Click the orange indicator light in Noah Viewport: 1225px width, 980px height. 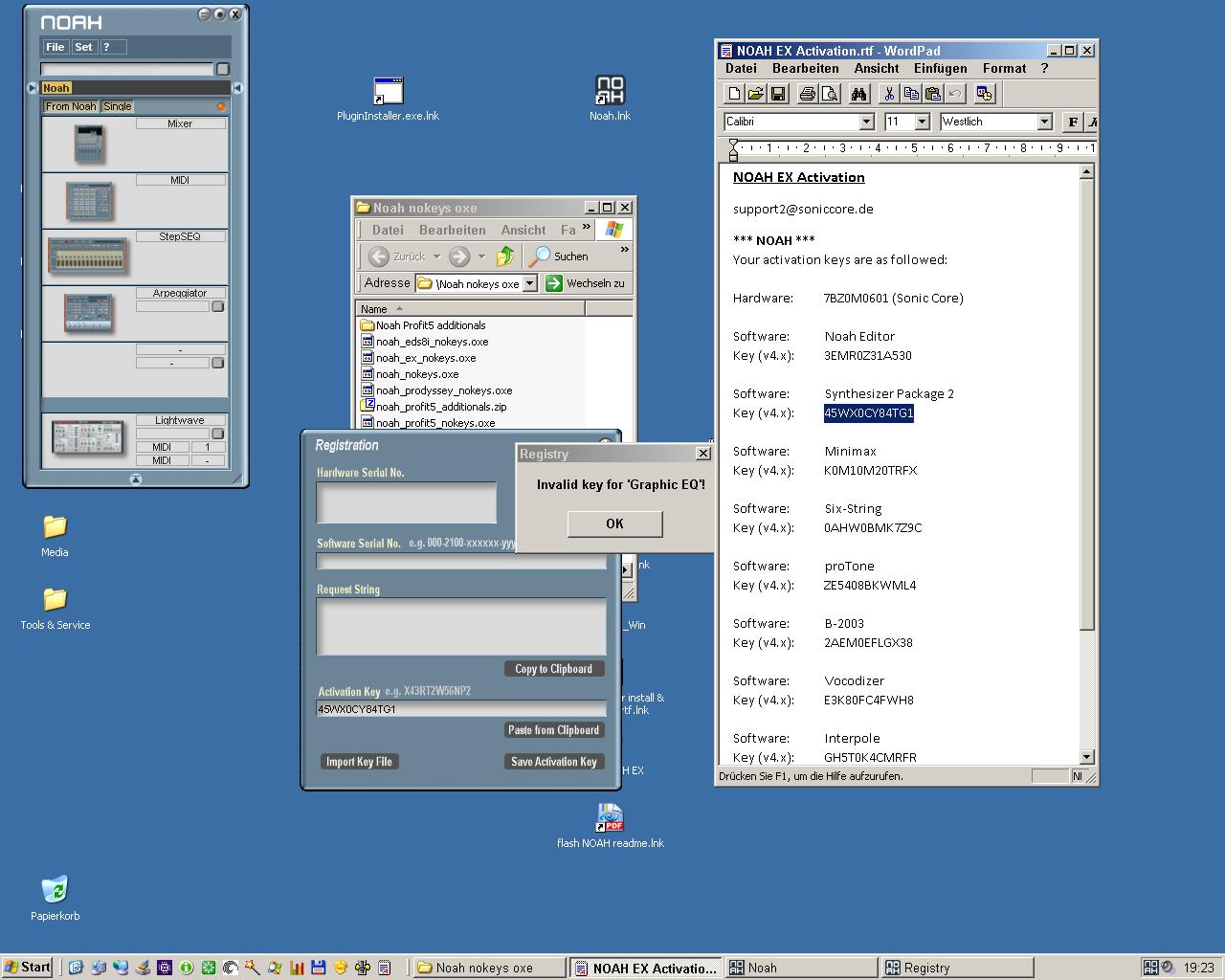coord(221,107)
